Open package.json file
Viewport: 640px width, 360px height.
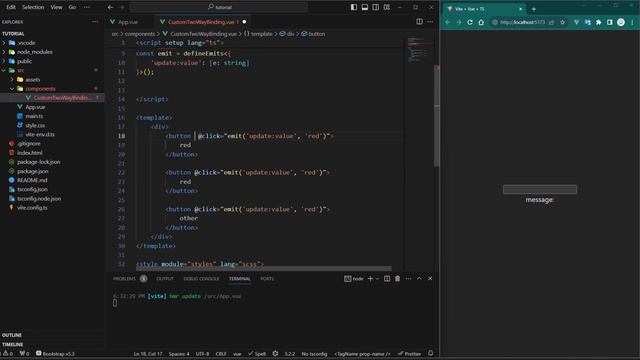pyautogui.click(x=32, y=171)
